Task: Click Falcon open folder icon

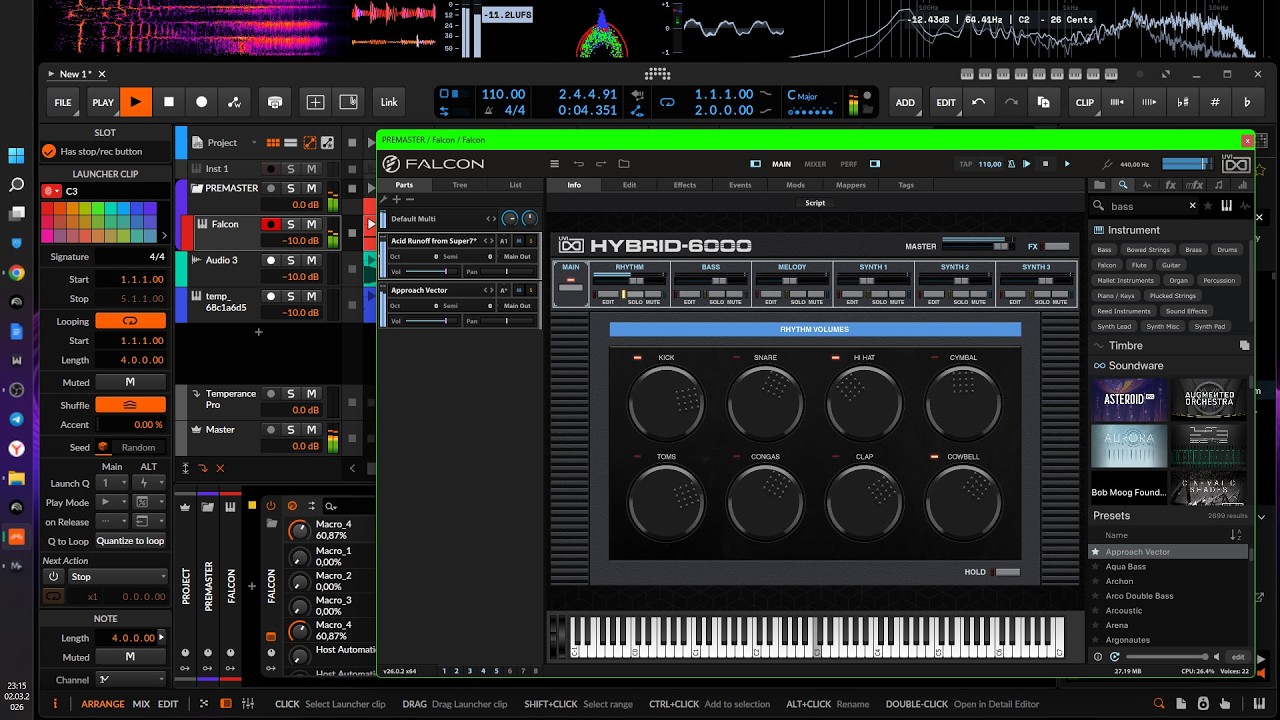Action: [624, 164]
